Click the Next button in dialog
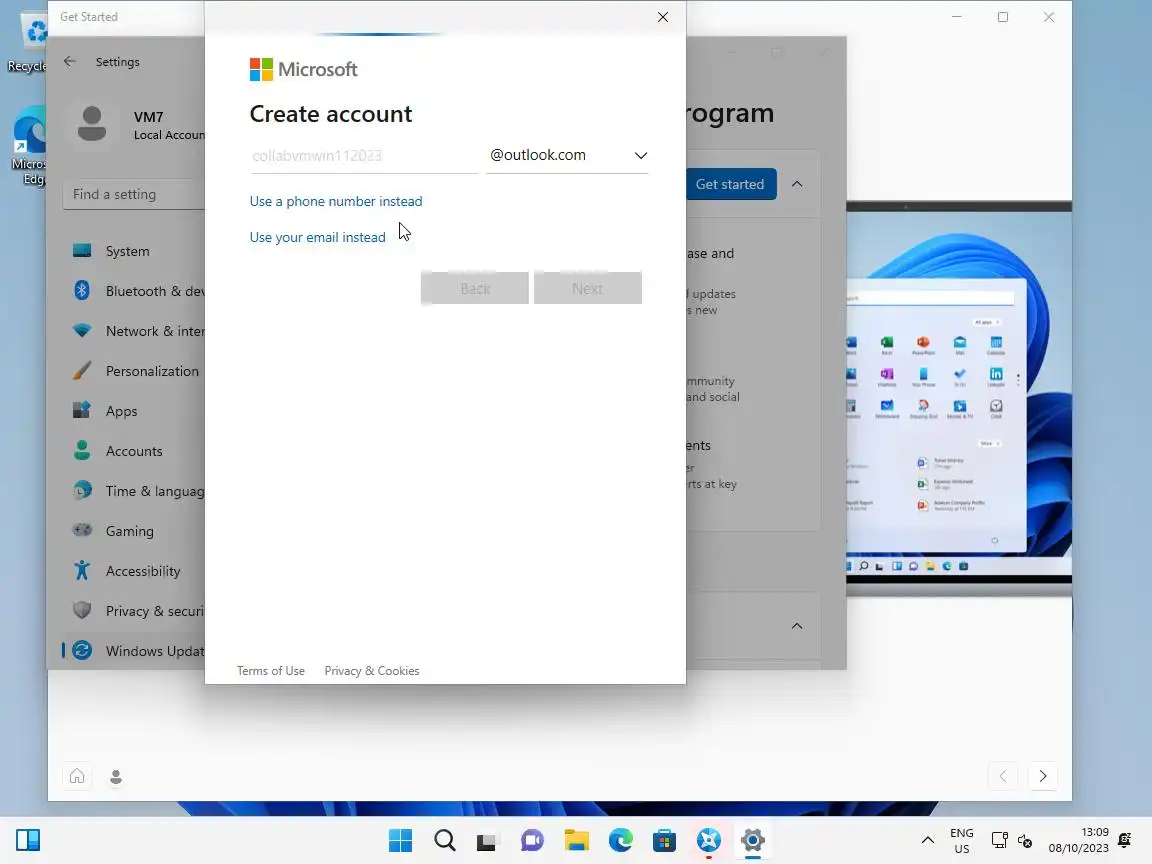This screenshot has height=864, width=1152. (x=588, y=288)
